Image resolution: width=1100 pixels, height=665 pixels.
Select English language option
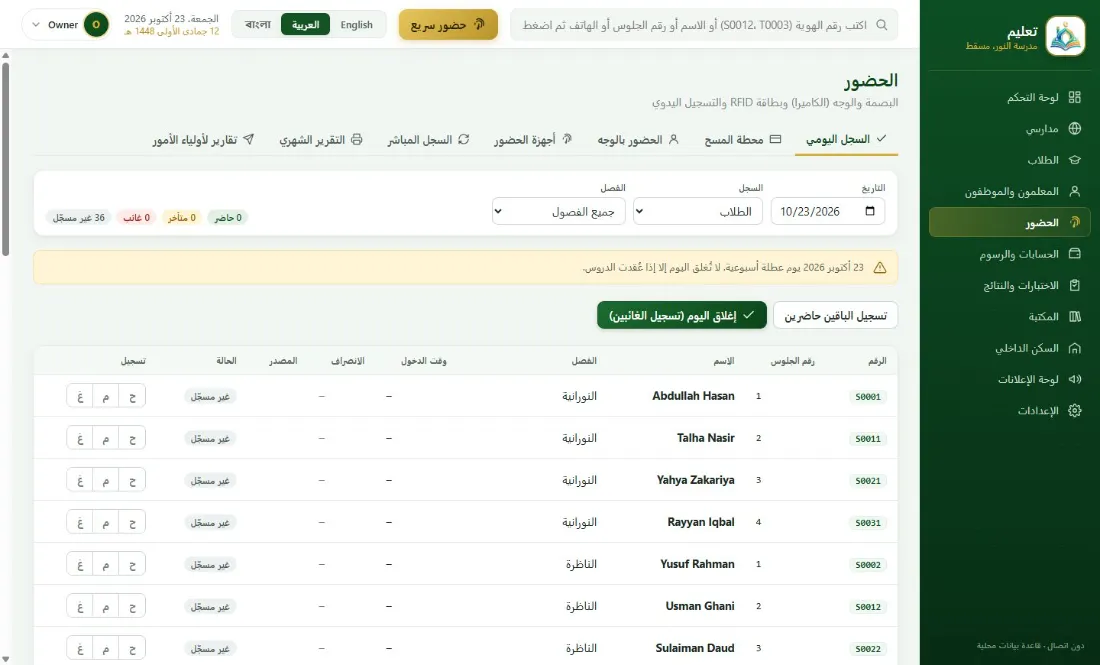(x=356, y=25)
